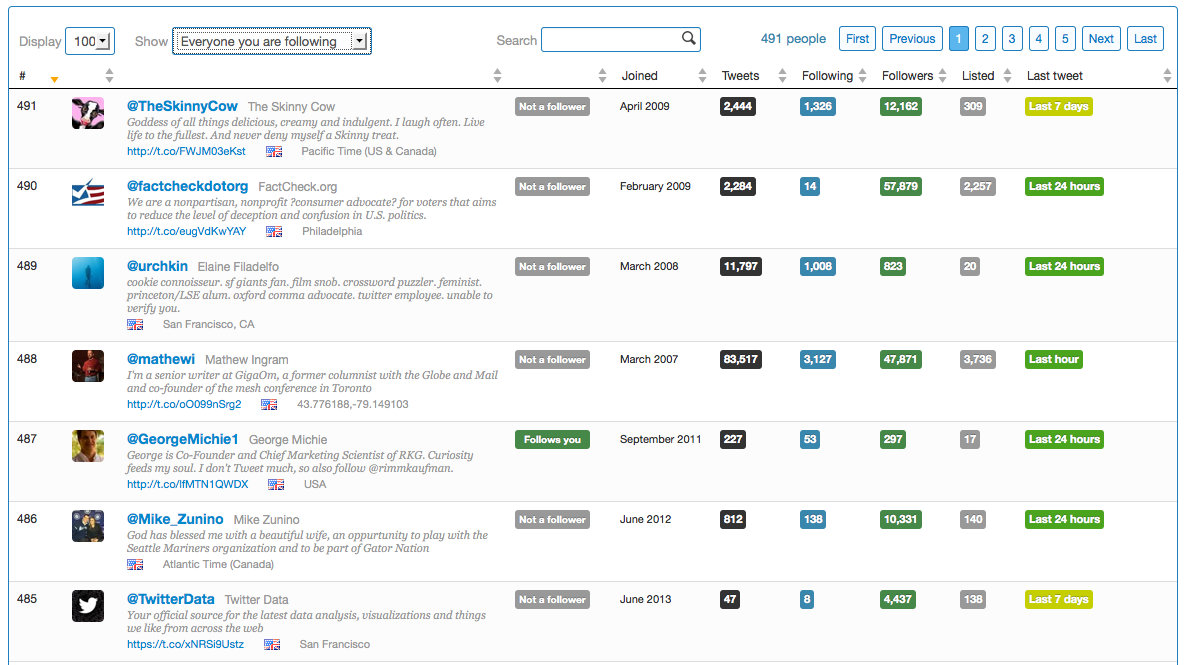
Task: Select page 3
Action: [x=1012, y=39]
